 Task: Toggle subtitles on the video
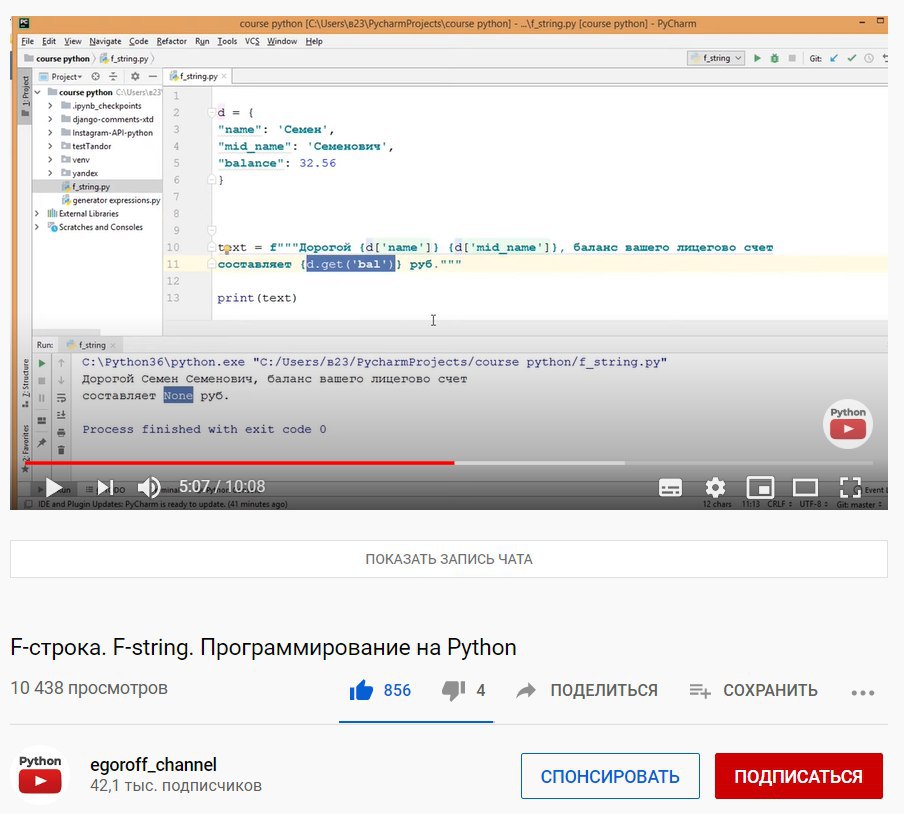[x=670, y=488]
